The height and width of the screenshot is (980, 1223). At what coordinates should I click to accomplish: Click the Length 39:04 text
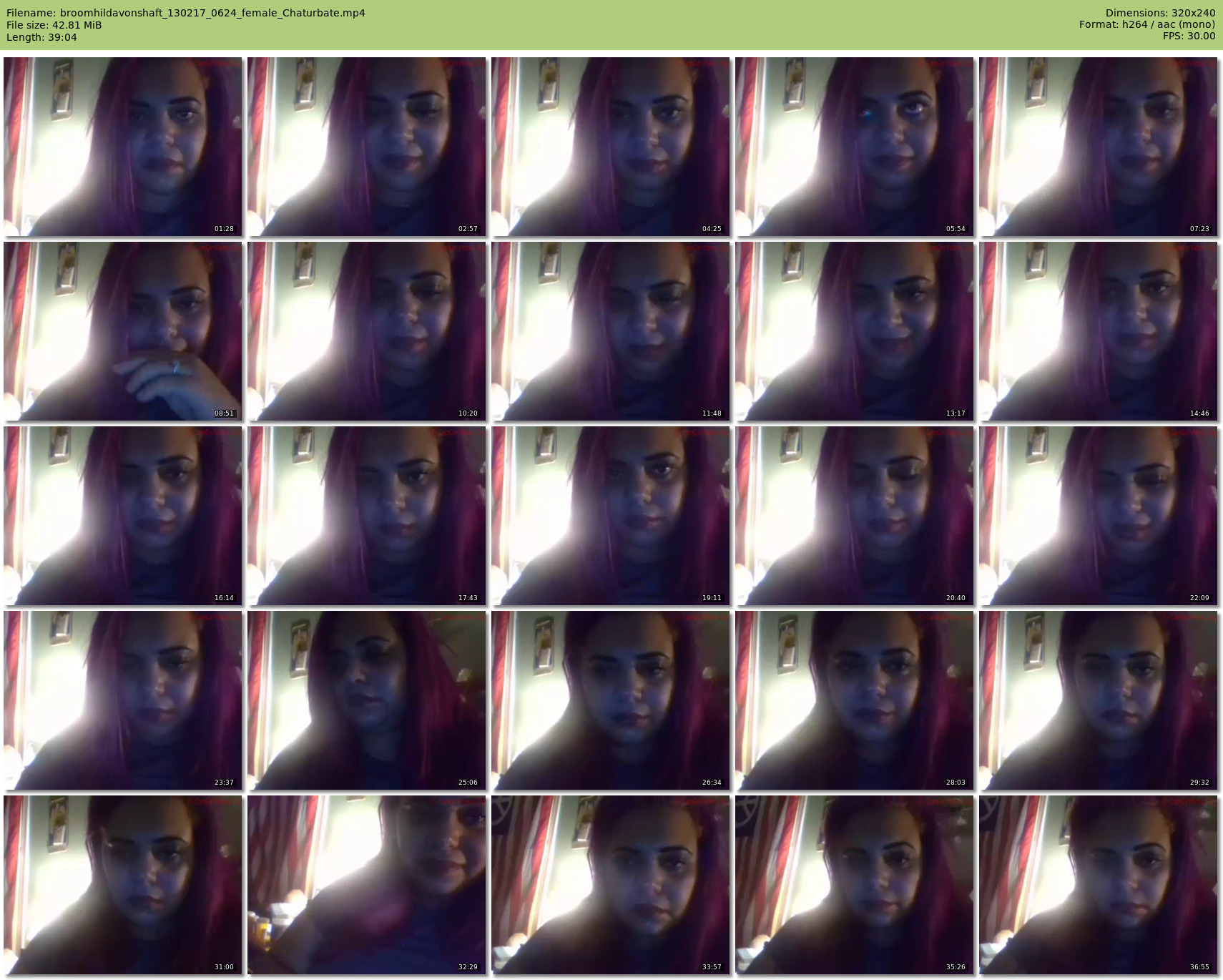tap(41, 37)
